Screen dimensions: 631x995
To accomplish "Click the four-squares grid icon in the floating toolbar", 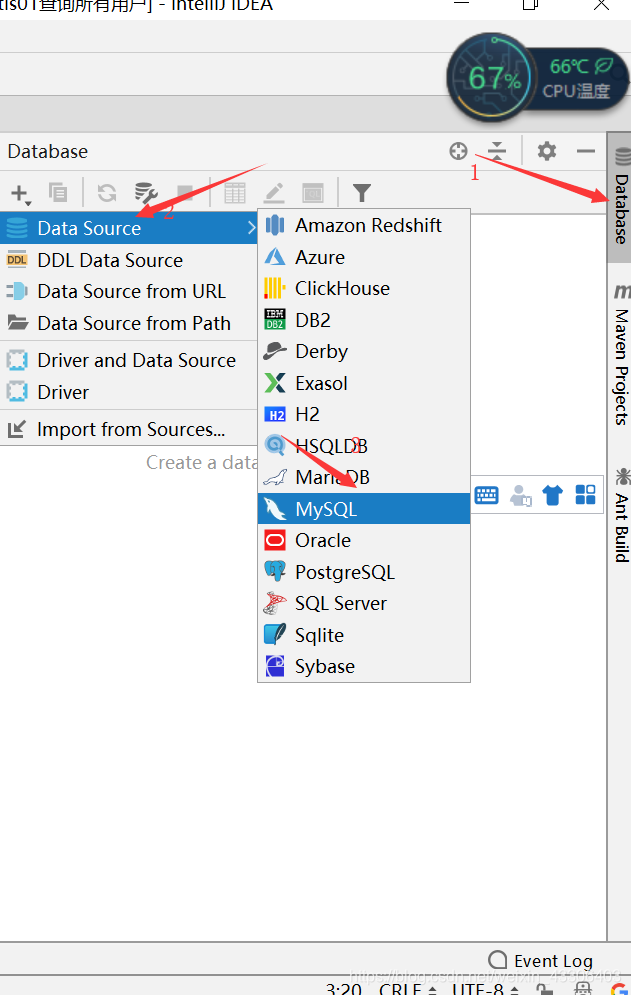I will coord(585,494).
